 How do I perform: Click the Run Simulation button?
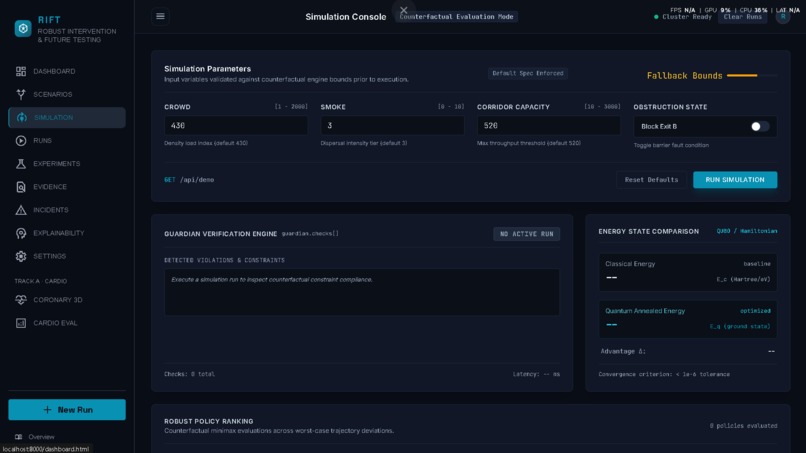[735, 180]
